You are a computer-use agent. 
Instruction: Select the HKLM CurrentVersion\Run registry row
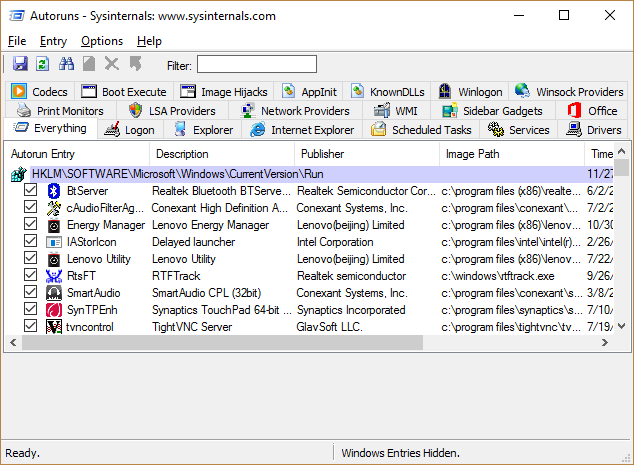click(x=309, y=174)
